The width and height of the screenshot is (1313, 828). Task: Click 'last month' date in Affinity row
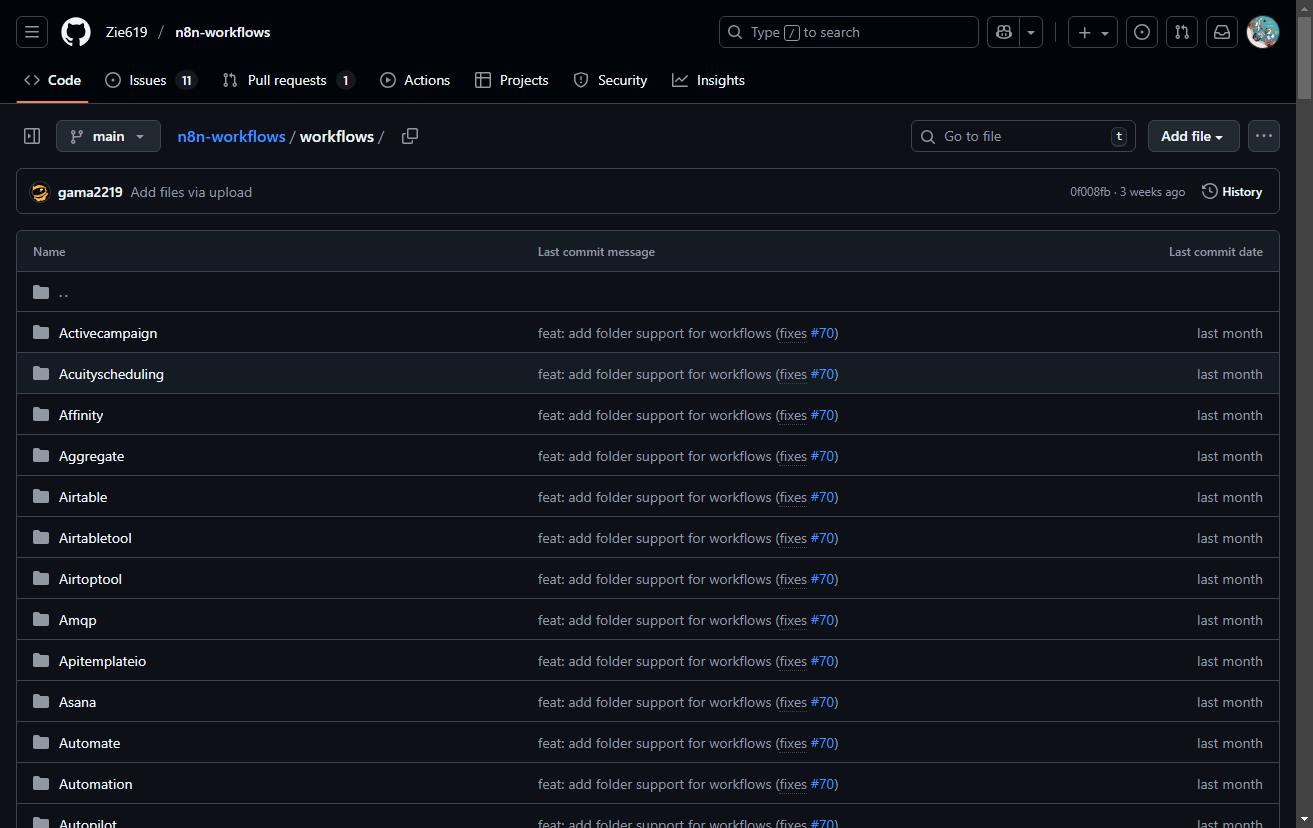(x=1230, y=415)
